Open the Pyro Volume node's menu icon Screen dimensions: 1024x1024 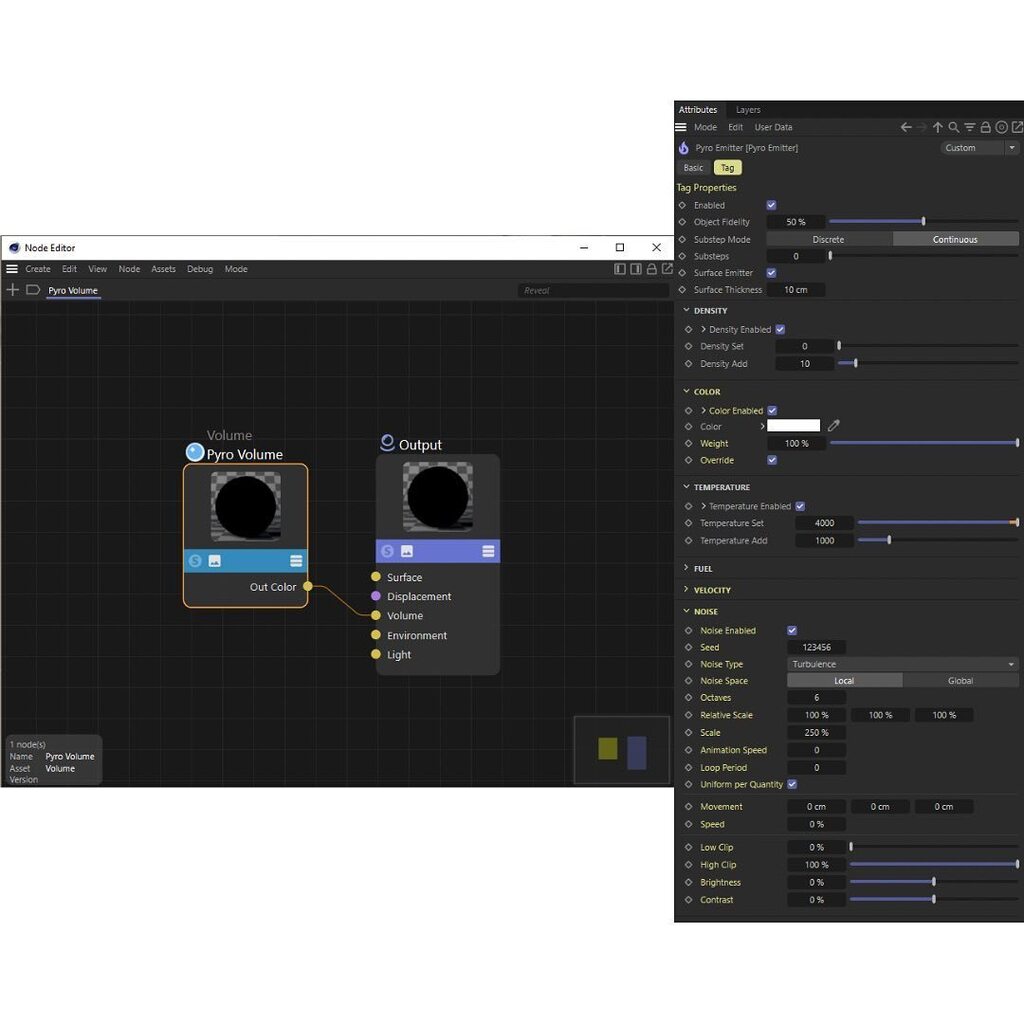[x=296, y=560]
